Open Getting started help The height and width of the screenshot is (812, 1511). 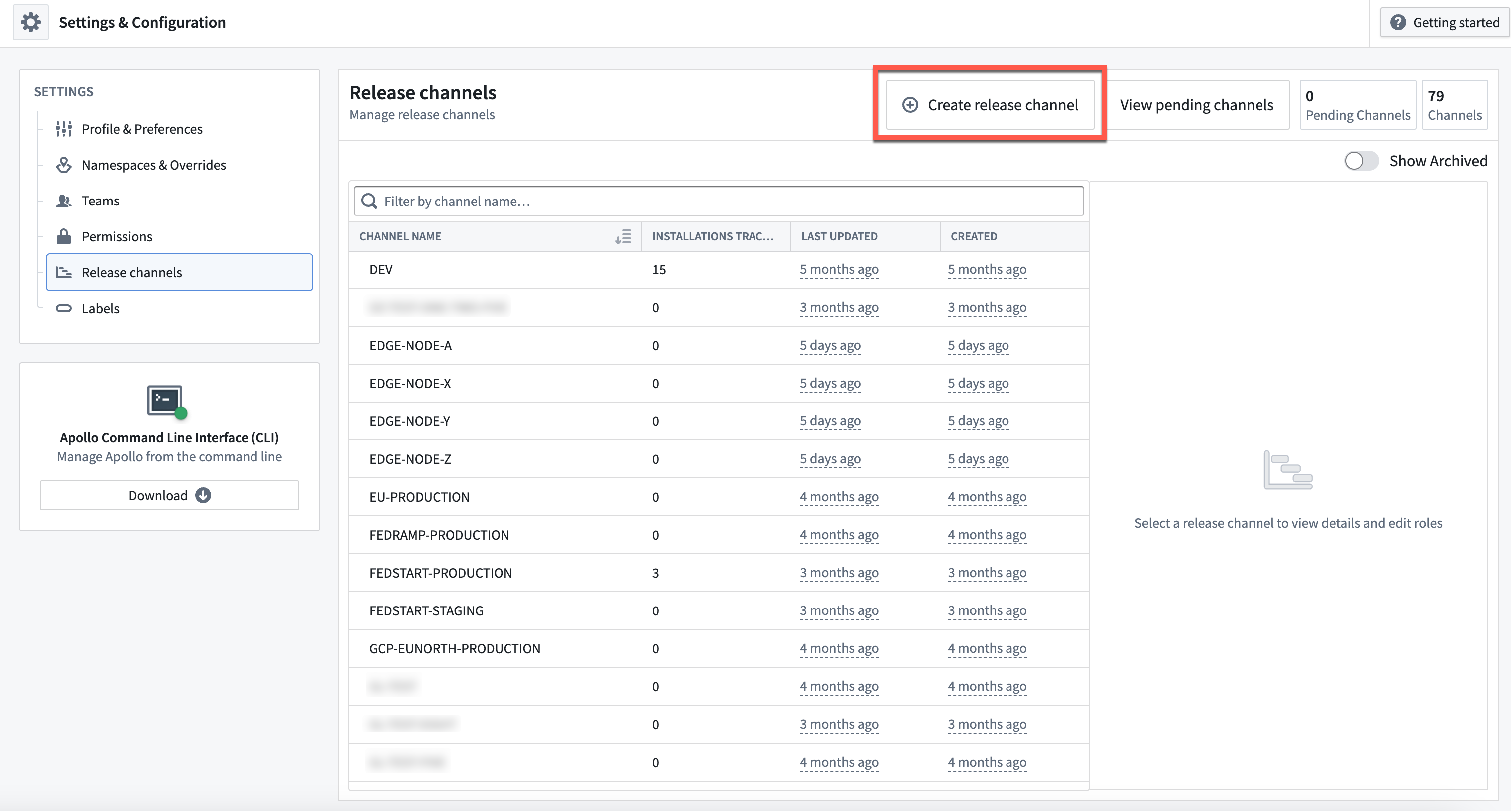(x=1445, y=22)
